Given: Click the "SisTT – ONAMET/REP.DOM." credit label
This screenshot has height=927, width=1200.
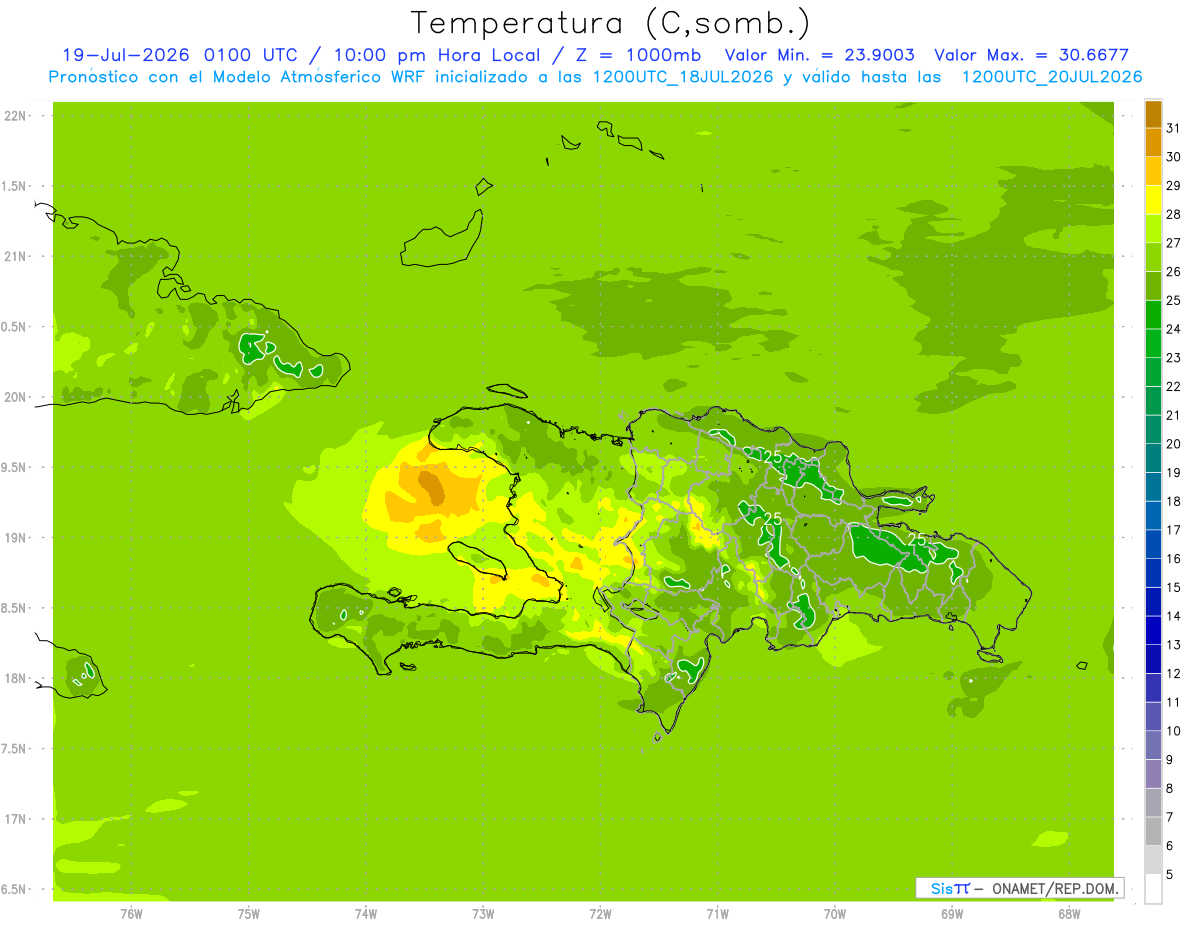Looking at the screenshot, I should coord(1018,888).
